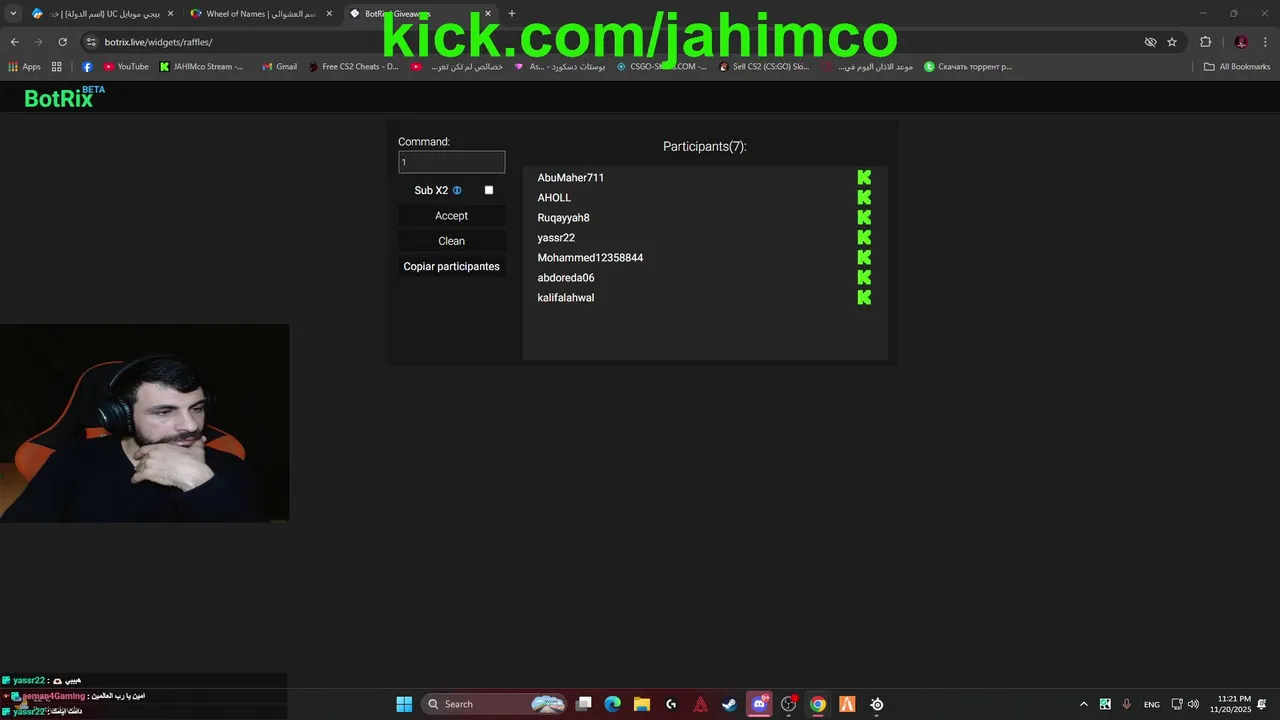Click Copiar participantes button

point(451,266)
